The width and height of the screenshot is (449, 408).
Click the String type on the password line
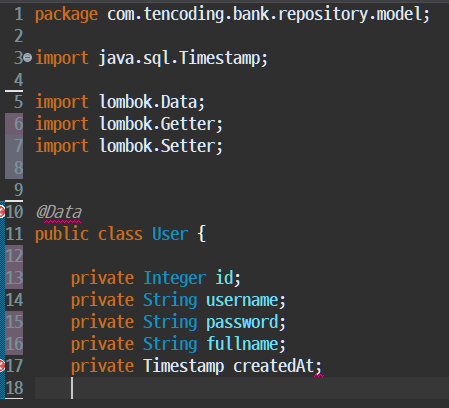coord(170,323)
